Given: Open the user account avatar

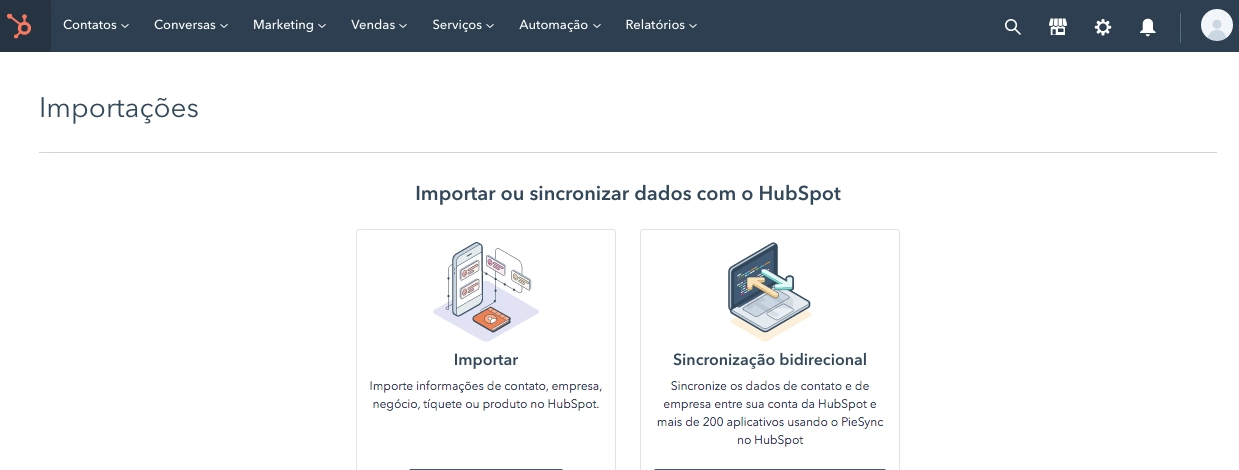Looking at the screenshot, I should coord(1216,26).
